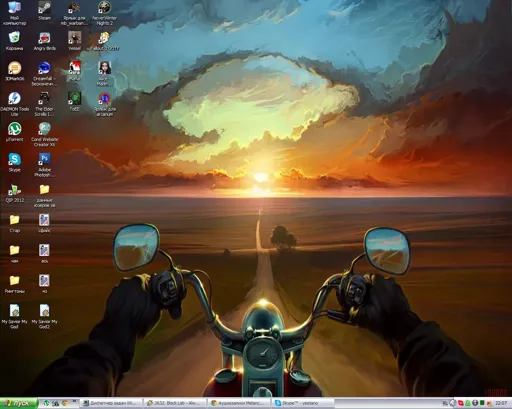Switch to the 2632. Black Lab taskbar button
The image size is (512, 409).
coord(175,403)
